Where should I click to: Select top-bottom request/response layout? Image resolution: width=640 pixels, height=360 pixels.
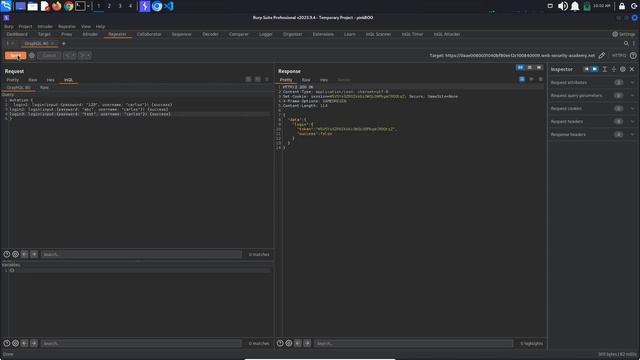[x=530, y=67]
